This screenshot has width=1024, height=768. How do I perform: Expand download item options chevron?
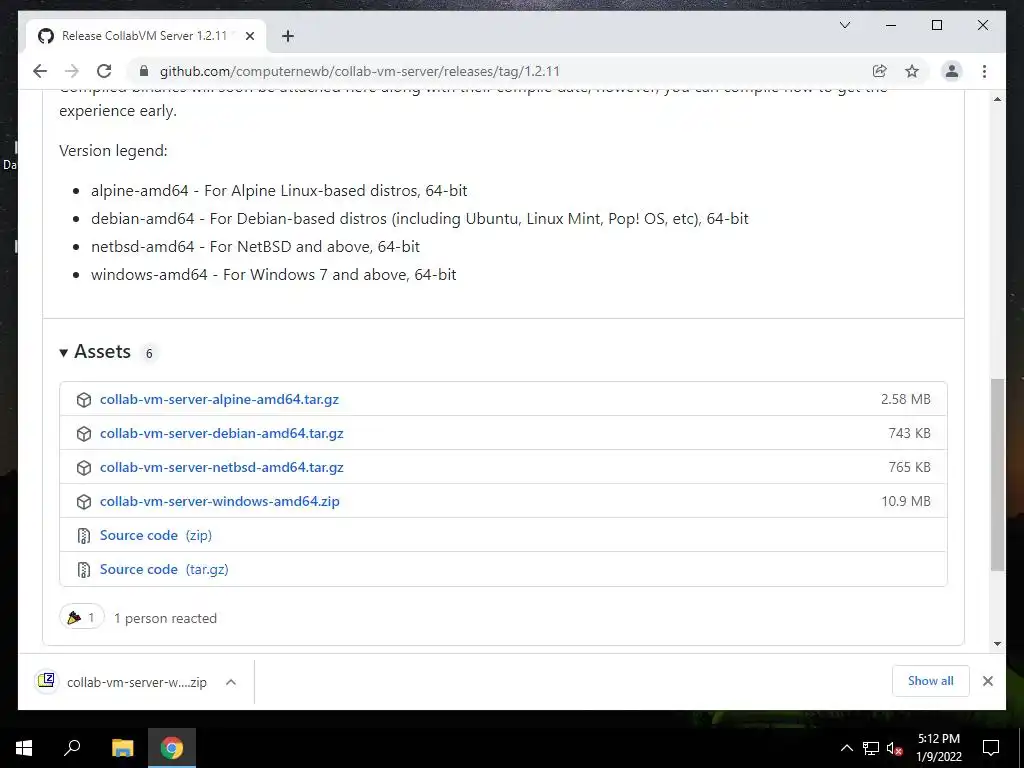[231, 682]
